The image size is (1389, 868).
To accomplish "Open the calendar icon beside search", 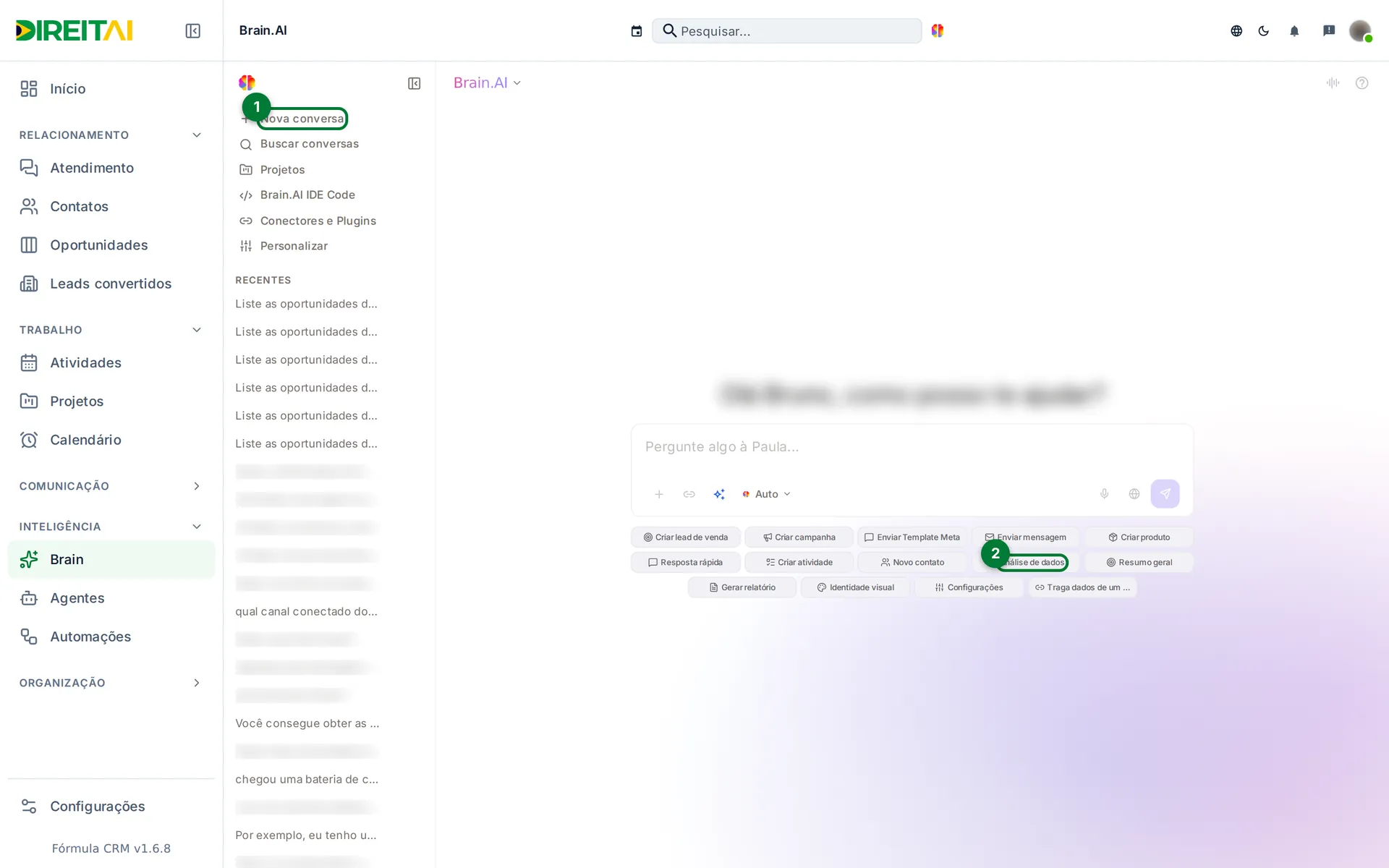I will click(637, 31).
